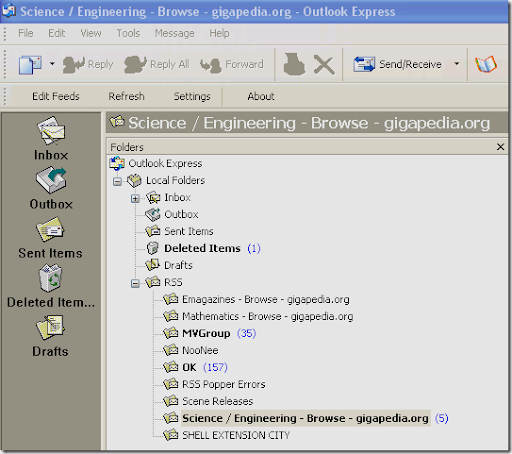The height and width of the screenshot is (454, 512).
Task: Click the Reply All toolbar button
Action: (157, 64)
